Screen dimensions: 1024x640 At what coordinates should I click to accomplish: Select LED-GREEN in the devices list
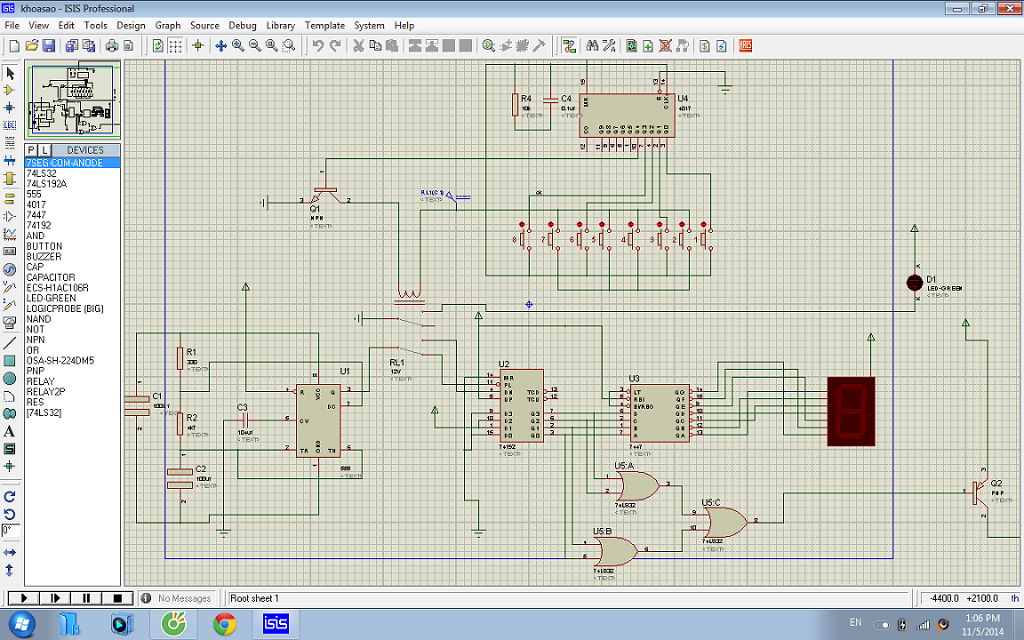pyautogui.click(x=50, y=298)
